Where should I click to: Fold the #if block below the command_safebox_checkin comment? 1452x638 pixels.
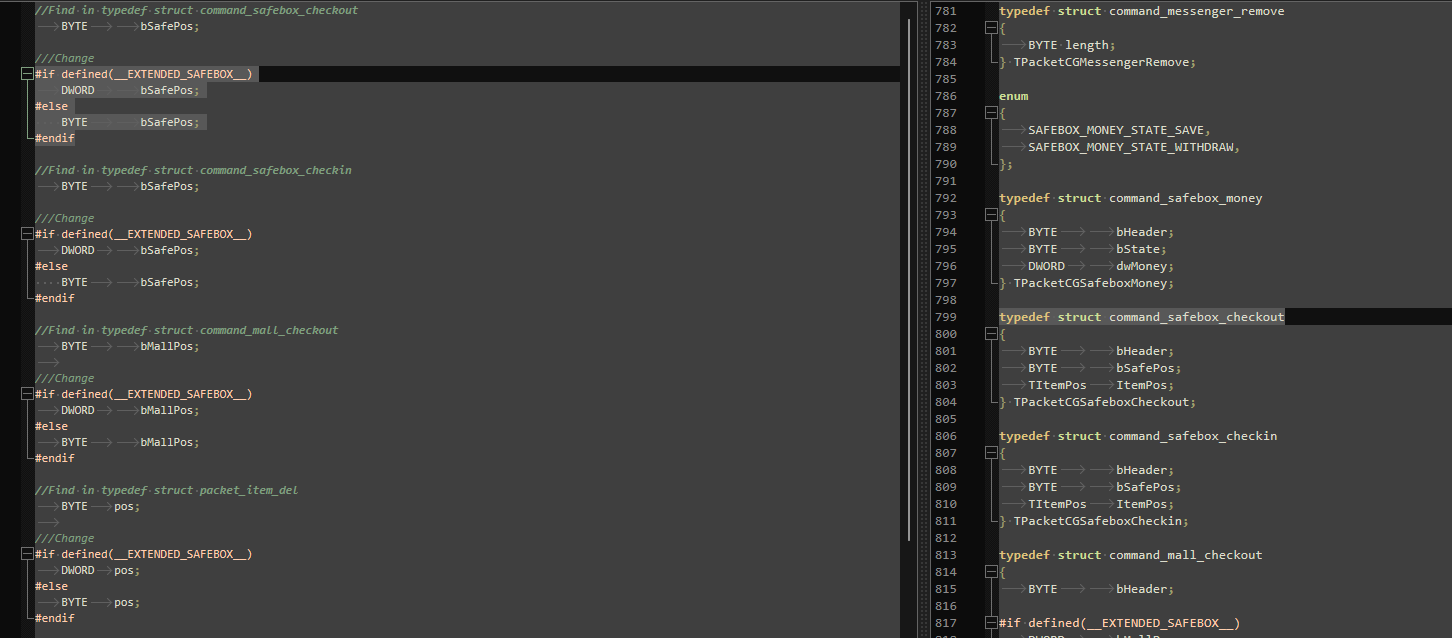tap(27, 234)
